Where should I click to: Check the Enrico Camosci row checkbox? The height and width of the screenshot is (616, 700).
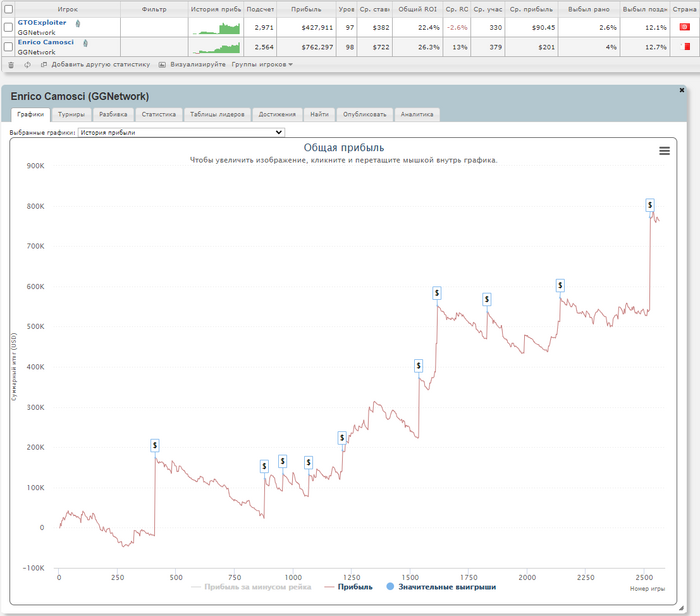tap(8, 46)
